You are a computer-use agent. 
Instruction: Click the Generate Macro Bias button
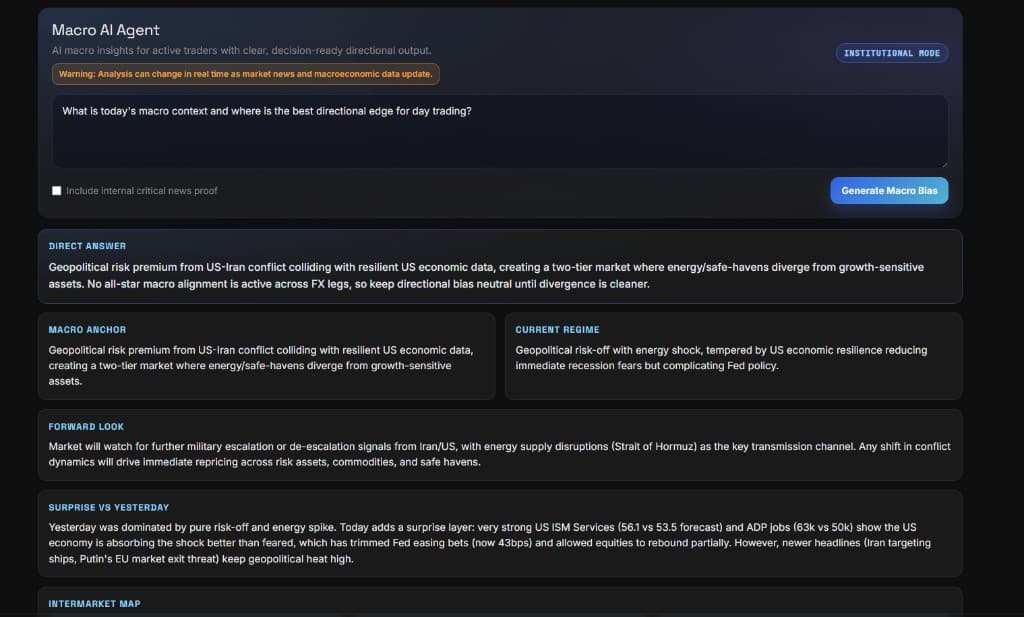coord(888,190)
